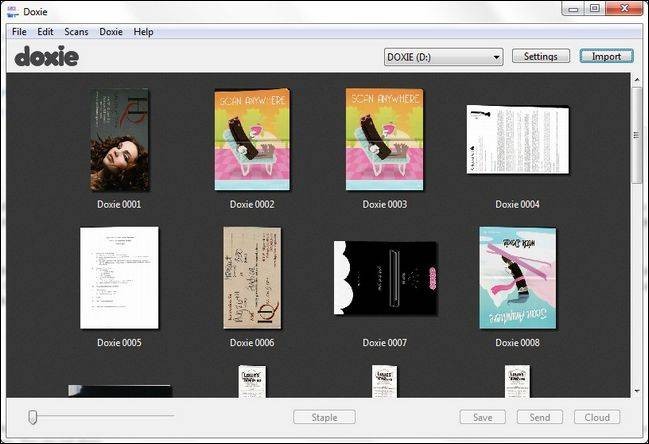Screen dimensions: 649x444
Task: Select the Doxie 0007 black scan thumbnail
Action: coord(385,278)
